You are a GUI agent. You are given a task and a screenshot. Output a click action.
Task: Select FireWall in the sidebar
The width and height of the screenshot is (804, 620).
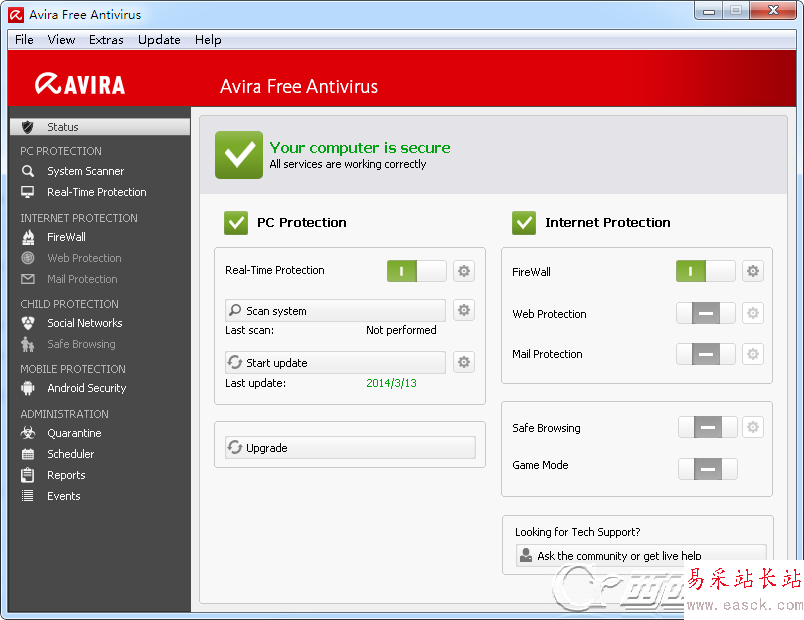point(66,237)
